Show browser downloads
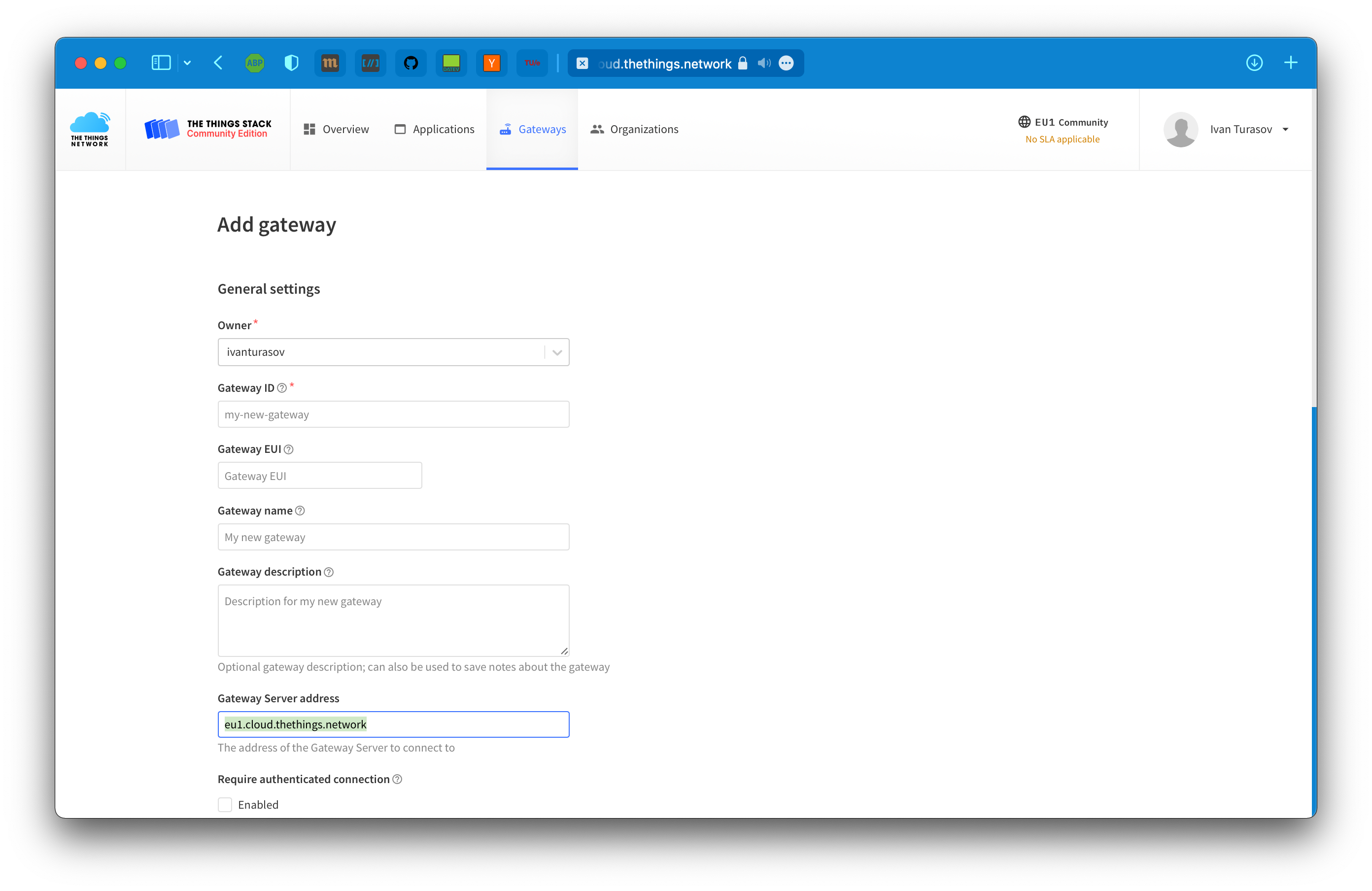Image resolution: width=1372 pixels, height=891 pixels. [1254, 63]
